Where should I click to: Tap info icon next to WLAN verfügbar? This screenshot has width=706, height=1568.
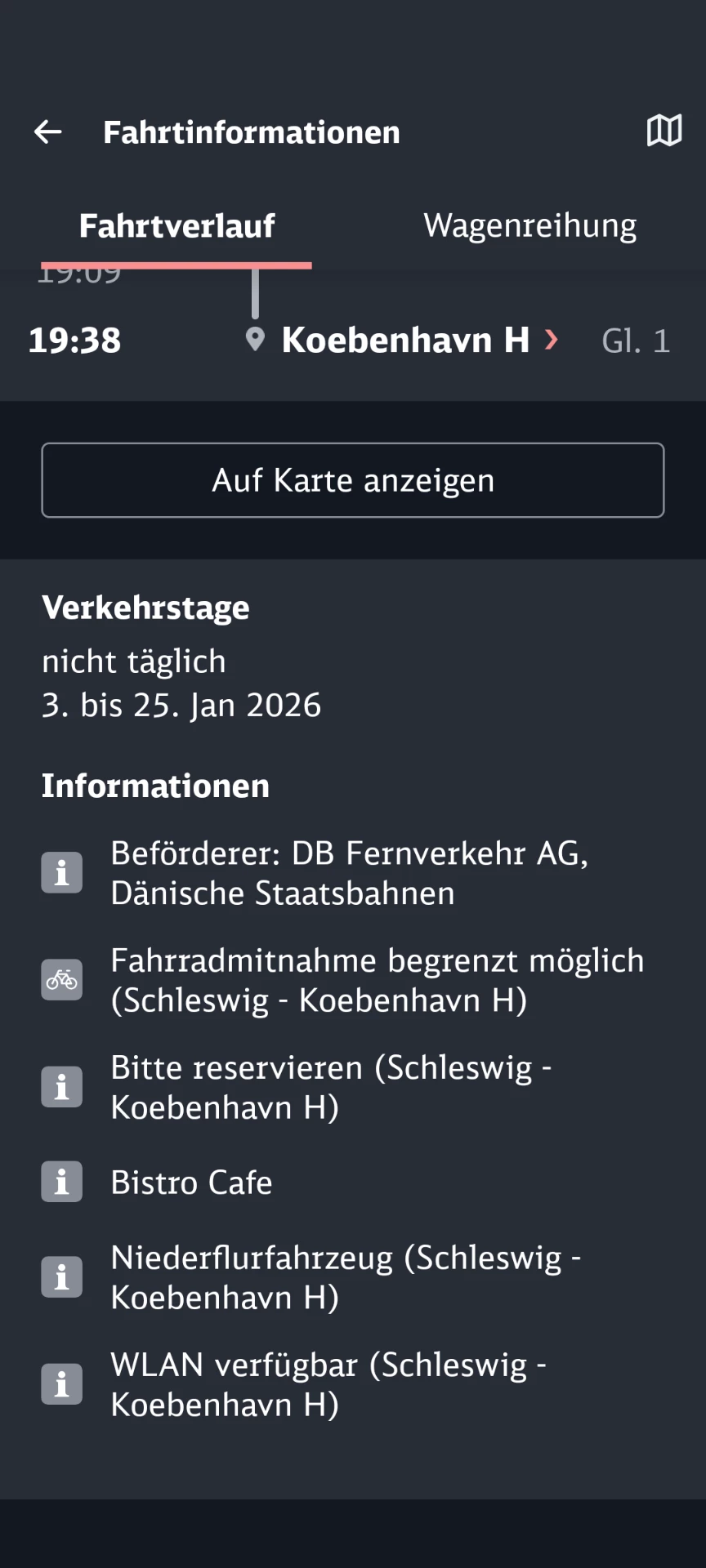62,1384
